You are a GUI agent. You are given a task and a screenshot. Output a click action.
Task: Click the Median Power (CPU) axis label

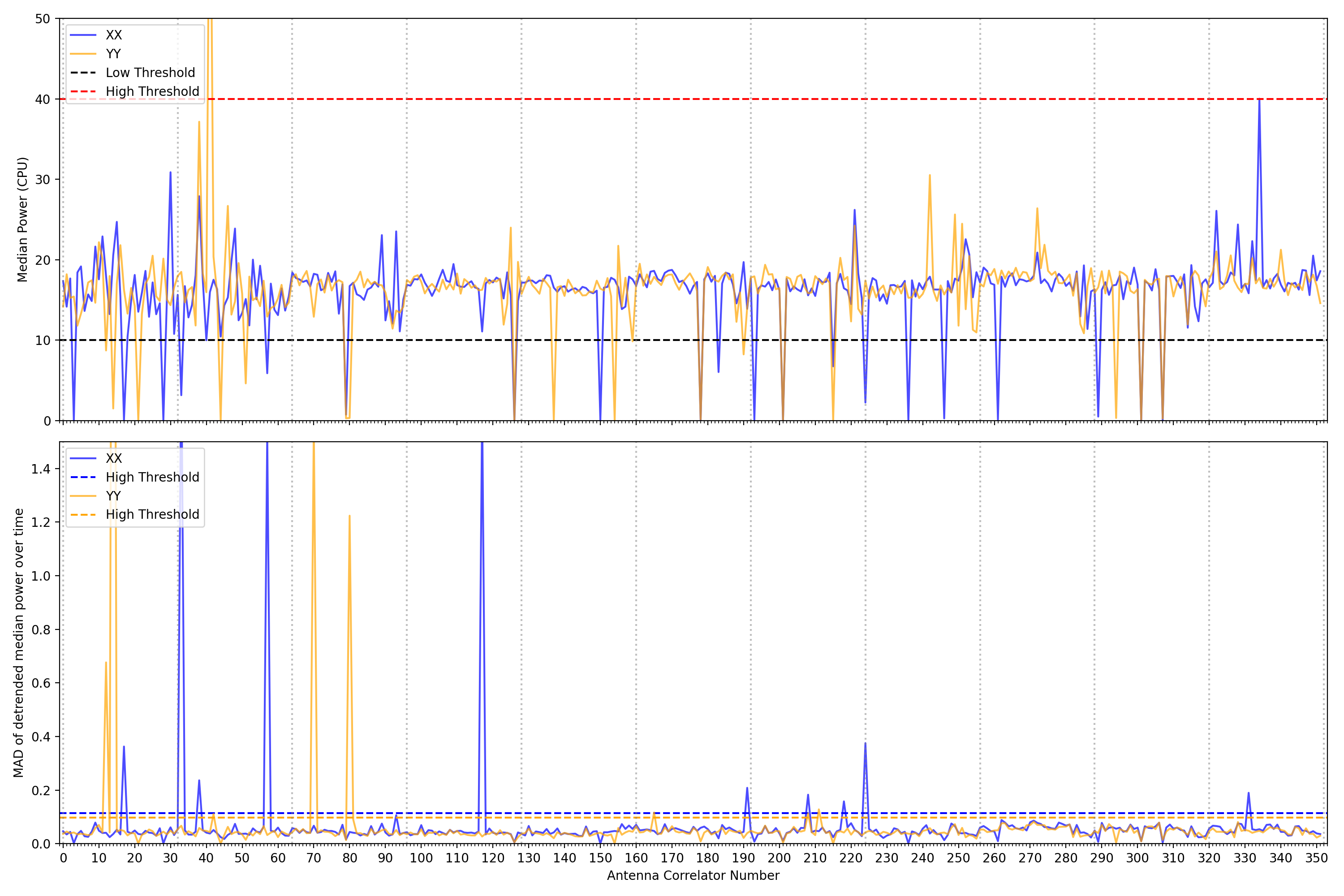click(22, 220)
